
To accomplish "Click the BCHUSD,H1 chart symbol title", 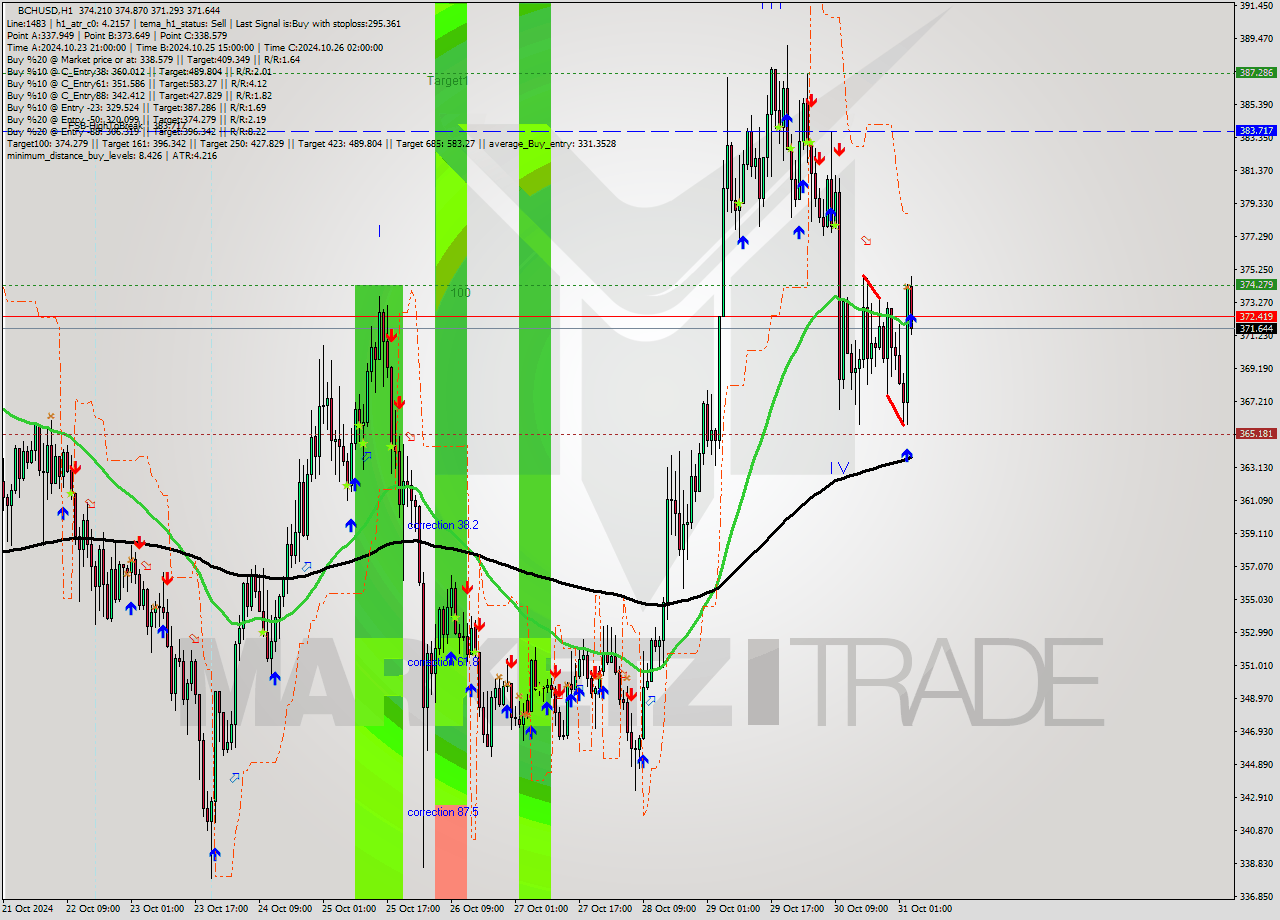I will tap(43, 10).
